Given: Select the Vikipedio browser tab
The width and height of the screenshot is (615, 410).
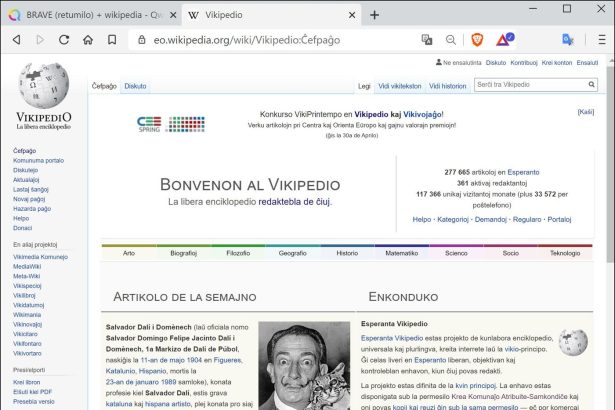Looking at the screenshot, I should (272, 15).
